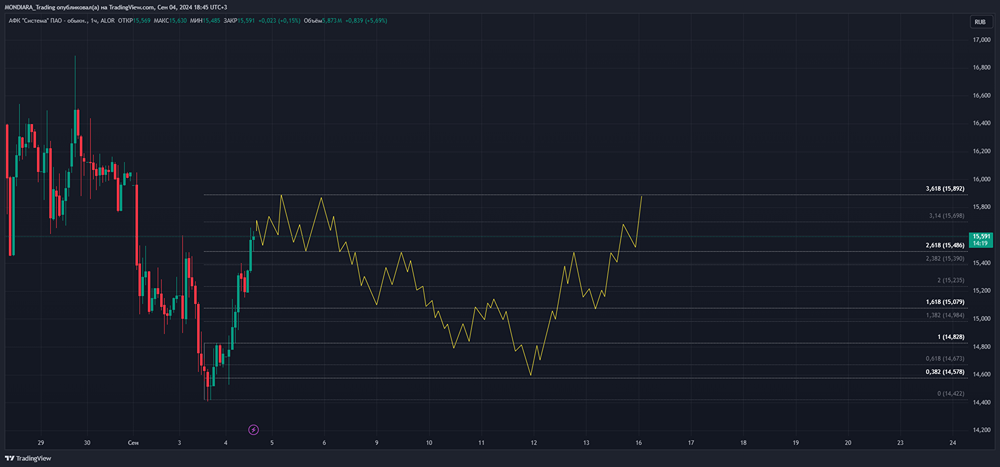Click date 18 on the time axis

[x=743, y=443]
